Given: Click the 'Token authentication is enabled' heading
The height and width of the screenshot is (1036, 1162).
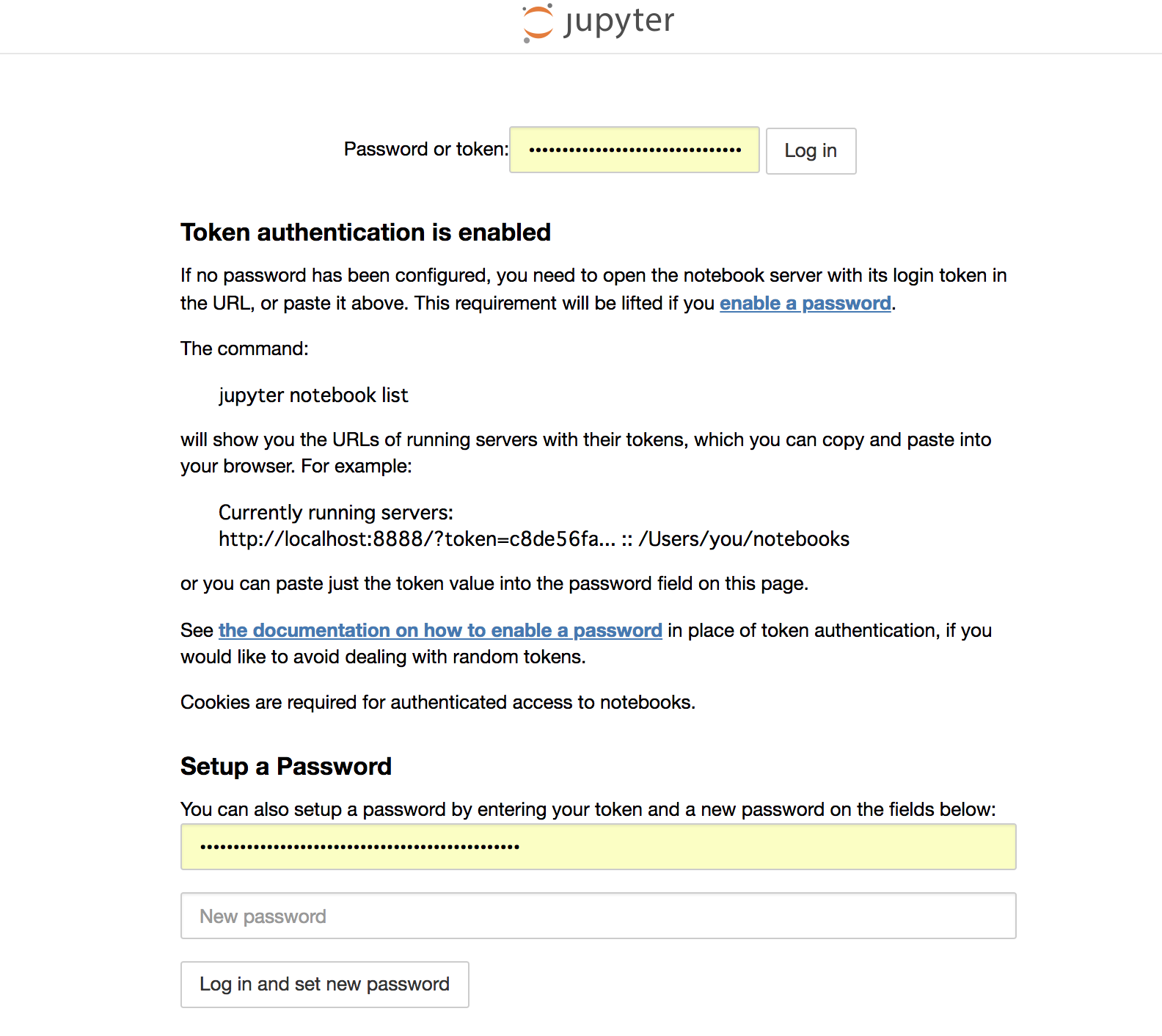Looking at the screenshot, I should (365, 233).
